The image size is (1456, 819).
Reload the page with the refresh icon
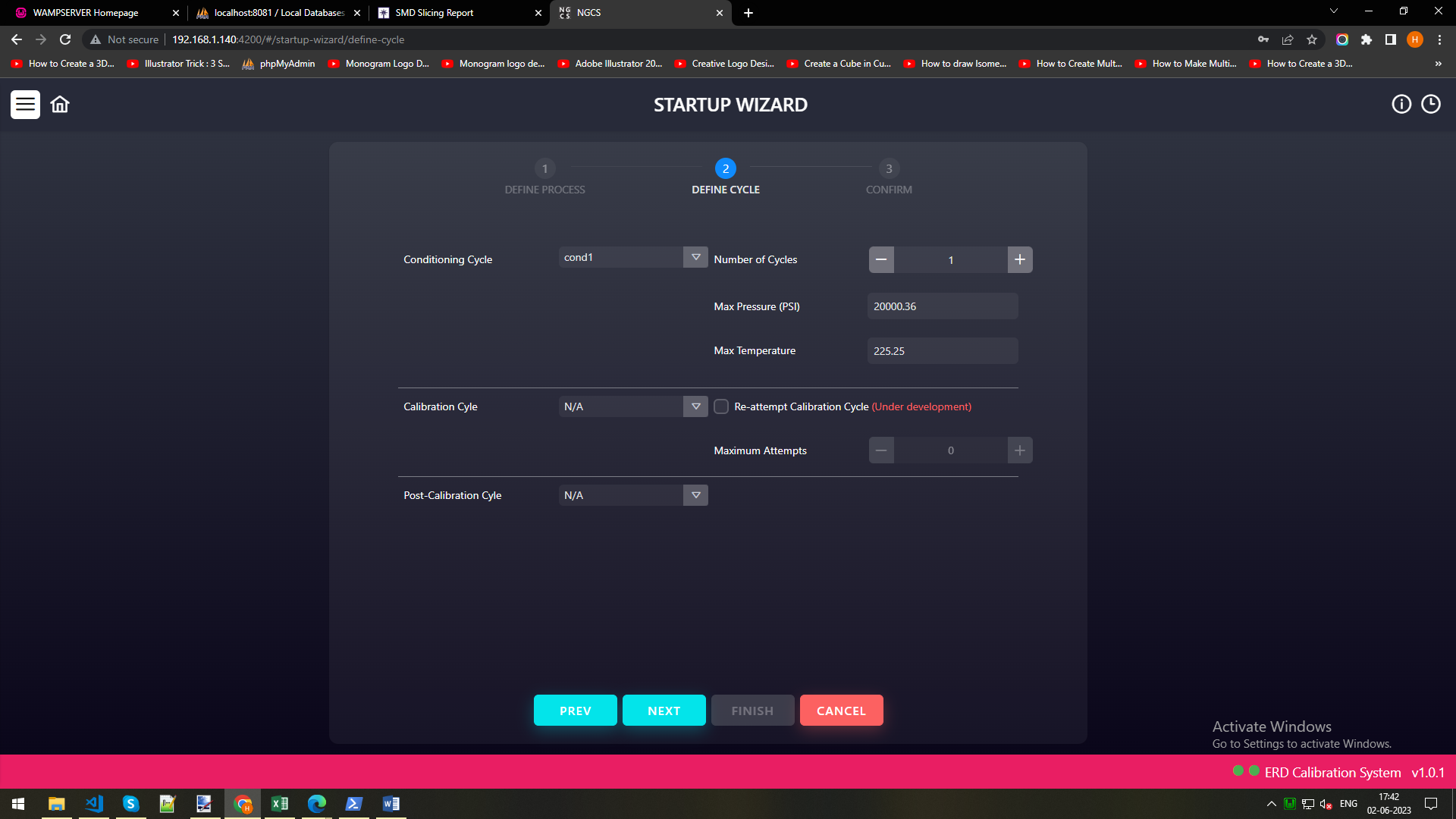pyautogui.click(x=65, y=39)
